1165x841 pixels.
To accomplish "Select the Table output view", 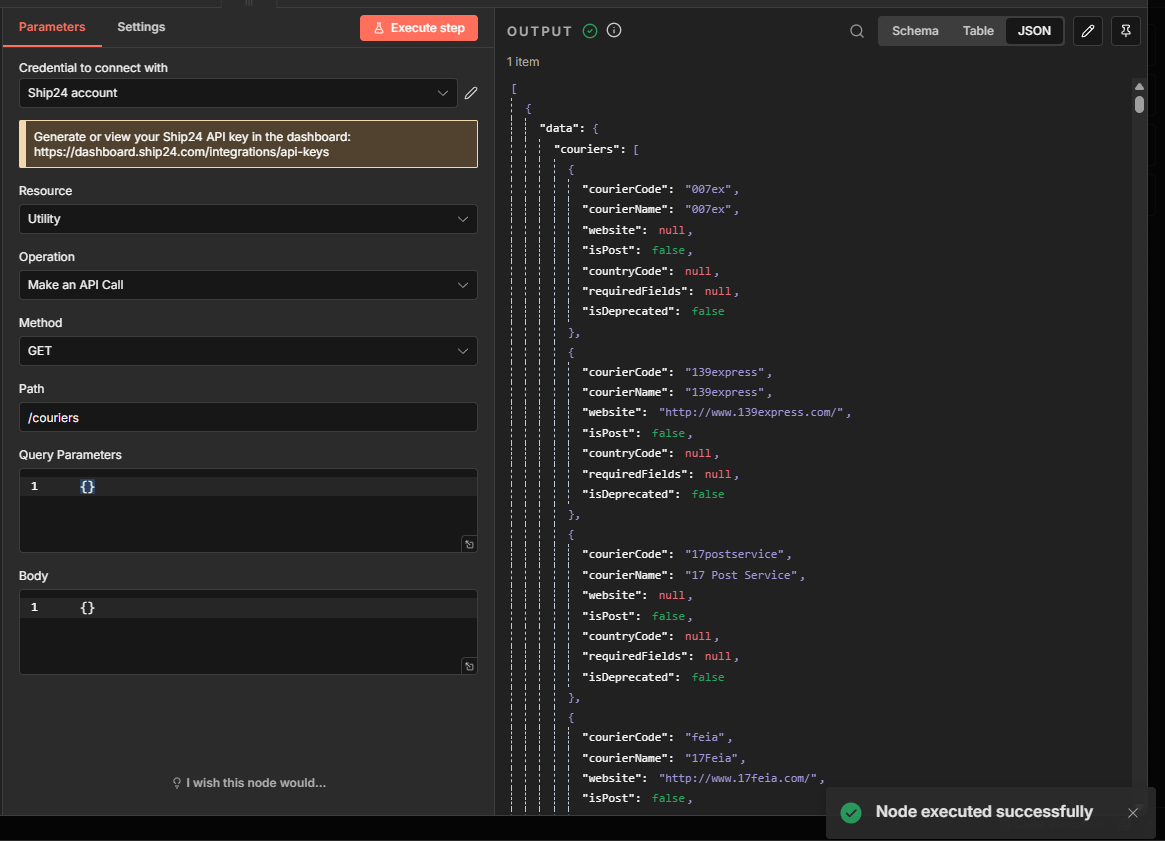I will click(978, 31).
